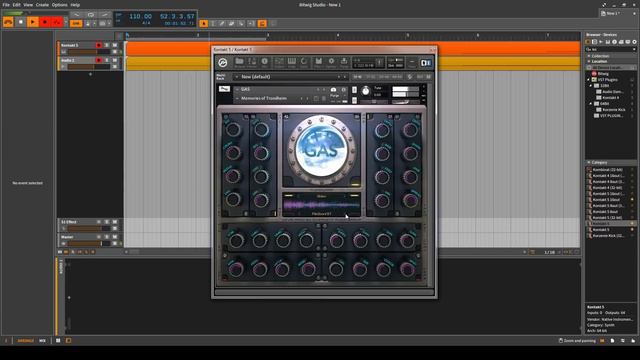The width and height of the screenshot is (640, 360).
Task: Collapse the Category section in browser
Action: (589, 162)
